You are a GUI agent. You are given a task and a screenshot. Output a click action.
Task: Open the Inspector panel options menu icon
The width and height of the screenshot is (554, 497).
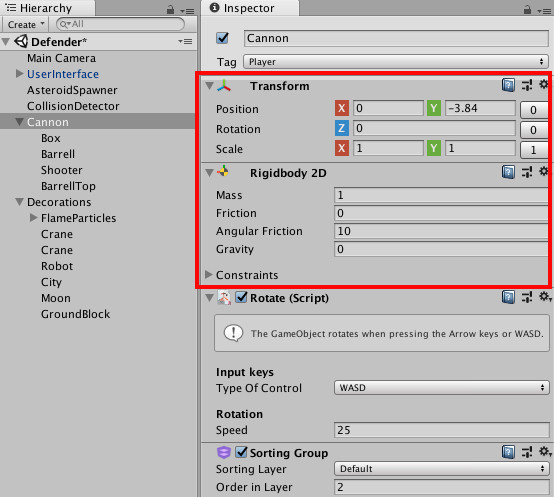[x=544, y=11]
